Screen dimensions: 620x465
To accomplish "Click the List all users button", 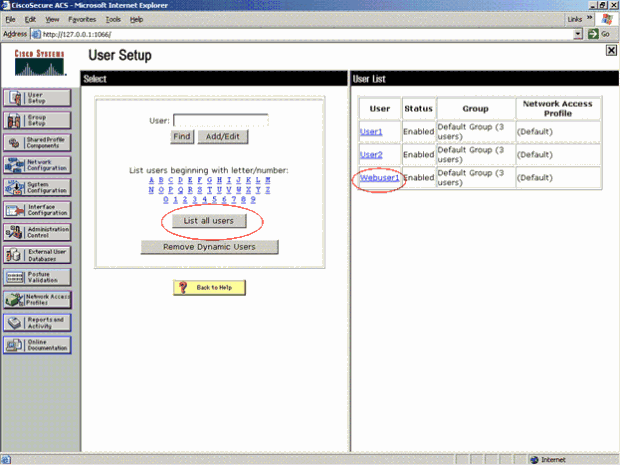I will click(x=209, y=221).
